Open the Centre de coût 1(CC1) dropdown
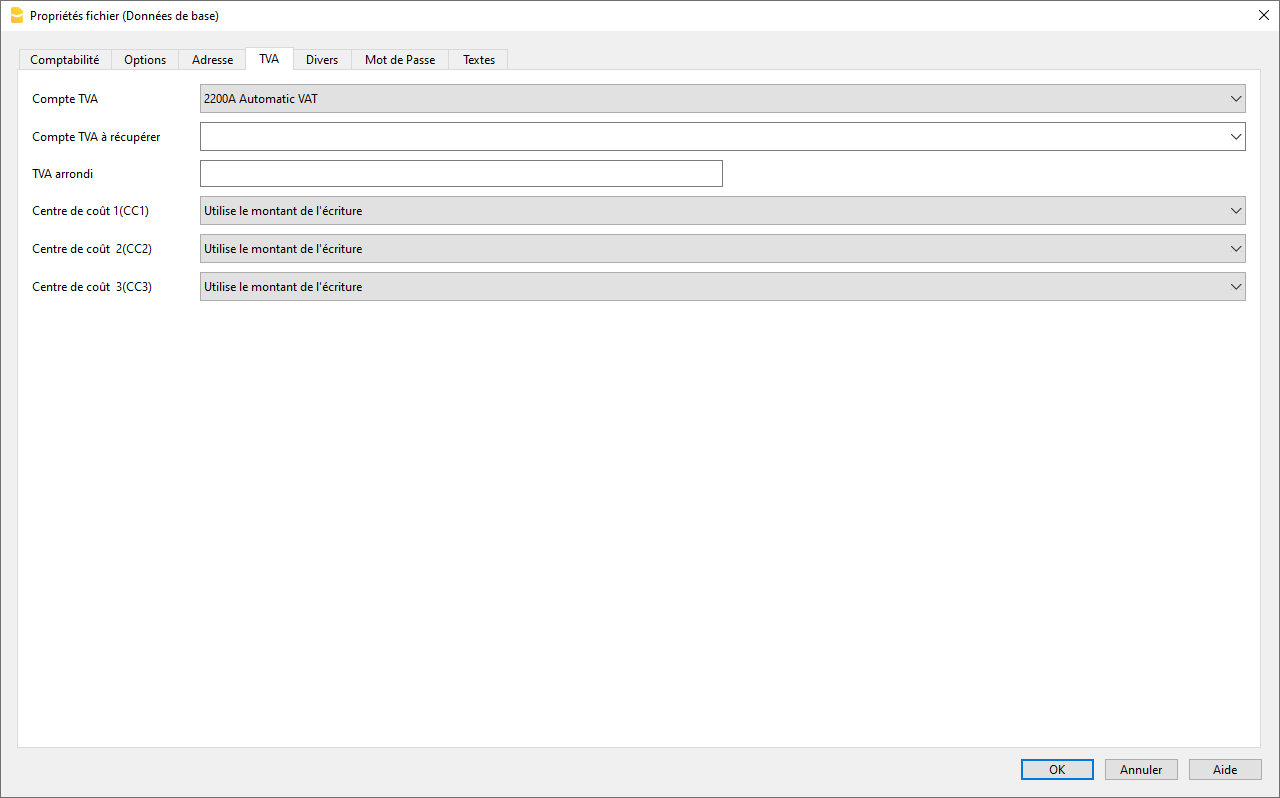 (x=722, y=211)
